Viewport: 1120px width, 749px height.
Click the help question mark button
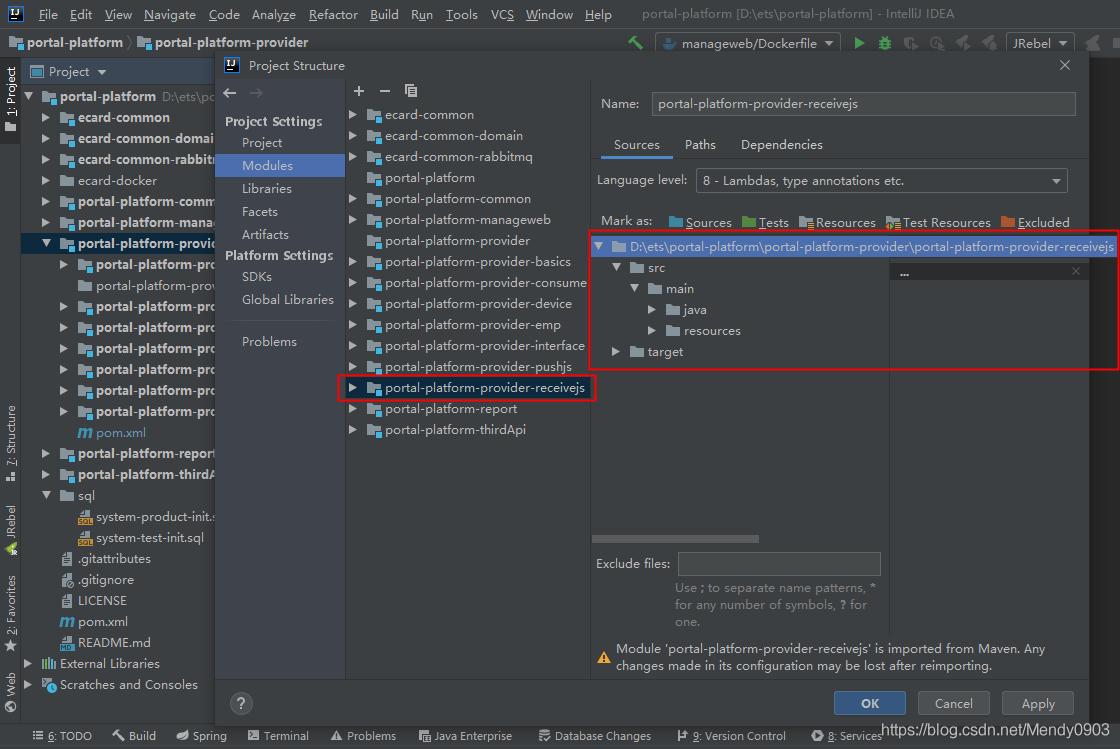coord(241,703)
